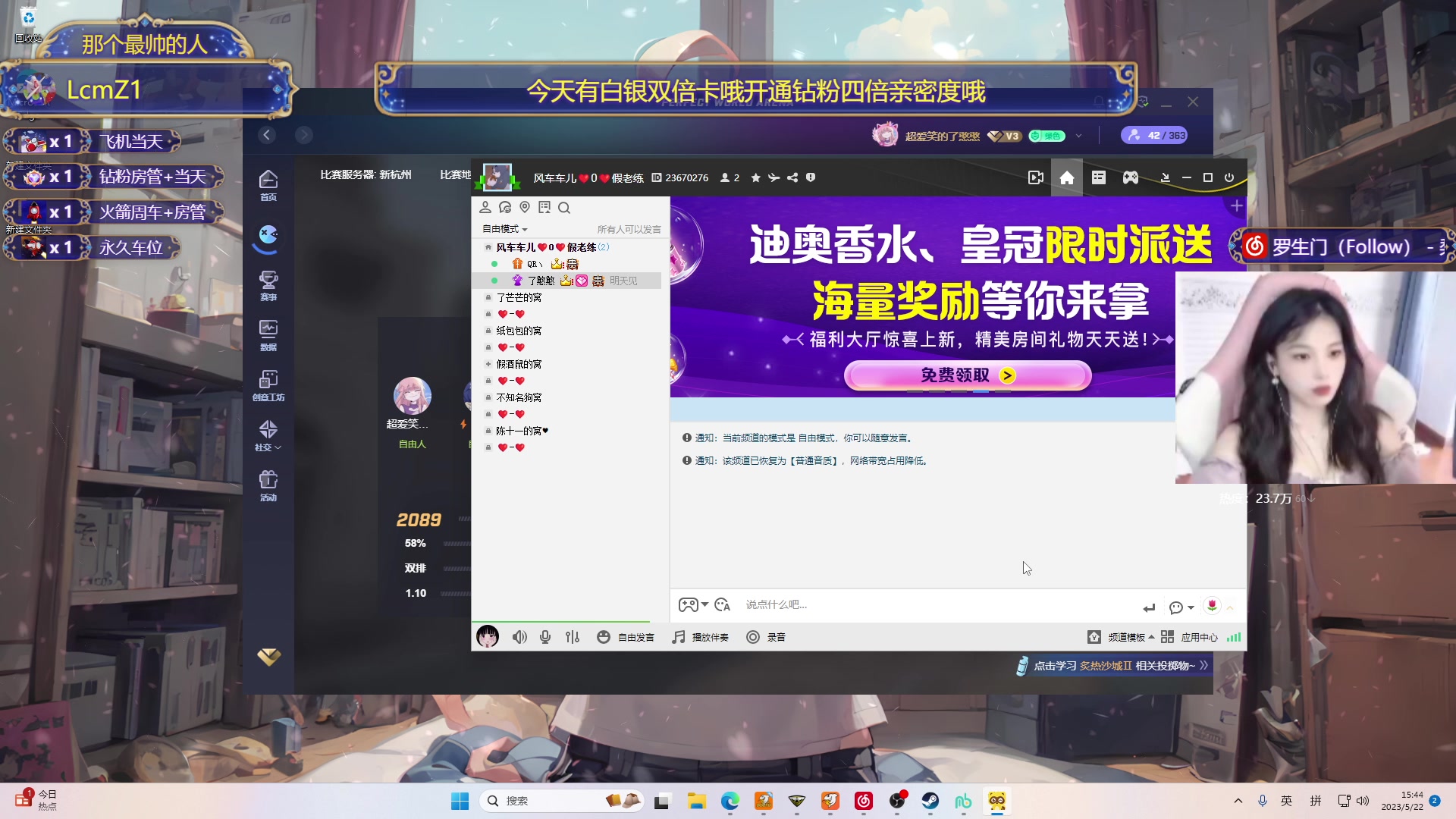This screenshot has width=1456, height=819.
Task: Expand the 频道模板 channel template menu
Action: [1121, 637]
